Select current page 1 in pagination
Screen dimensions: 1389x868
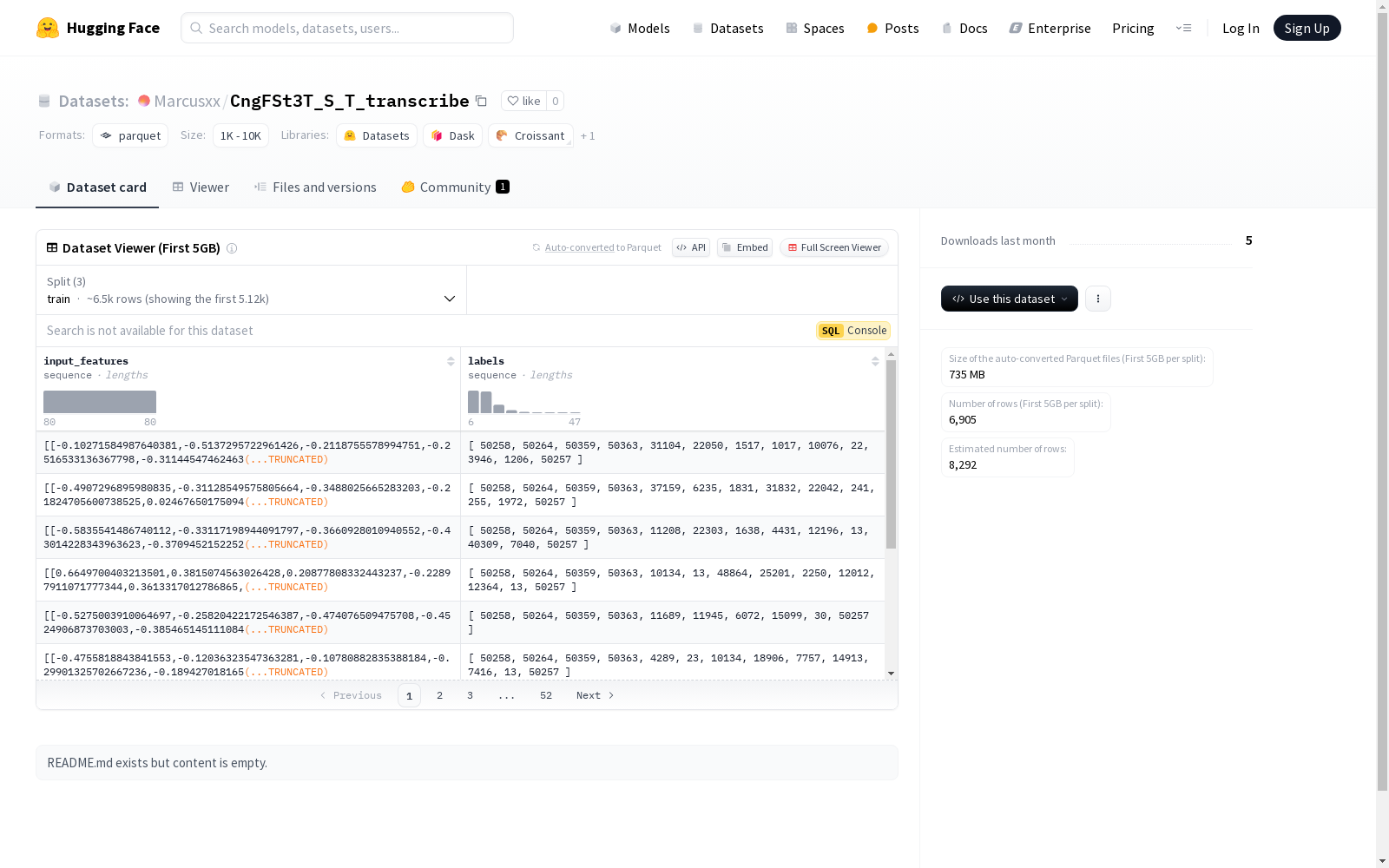(x=409, y=695)
